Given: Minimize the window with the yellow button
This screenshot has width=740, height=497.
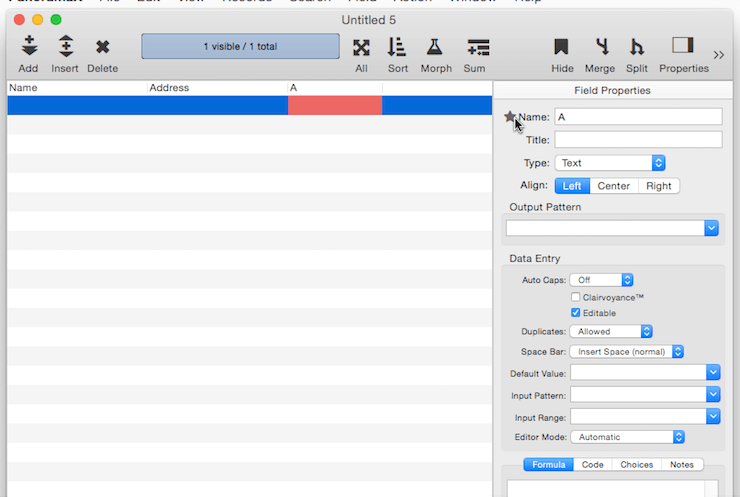Looking at the screenshot, I should pos(38,20).
